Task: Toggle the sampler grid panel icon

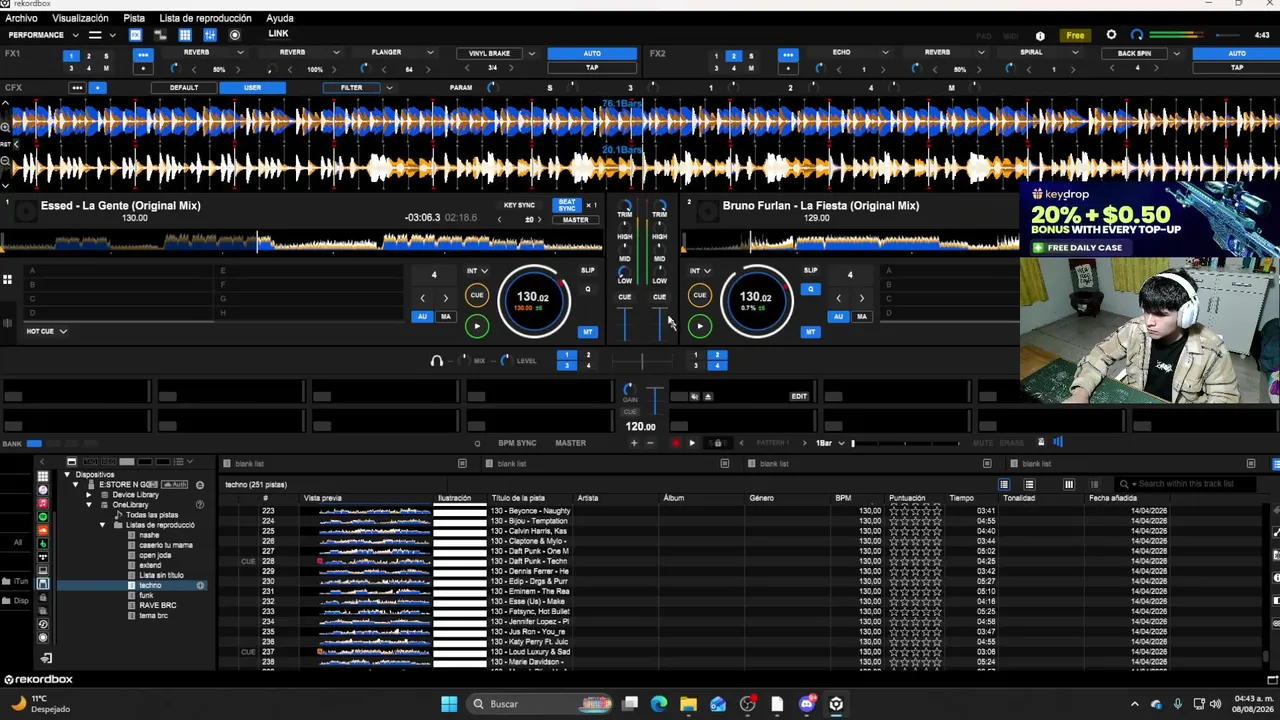Action: point(185,35)
